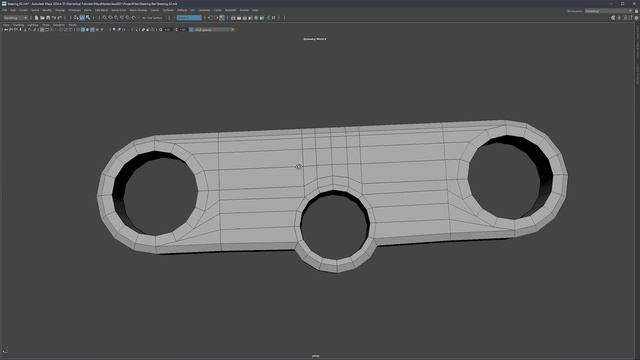This screenshot has height=360, width=640.
Task: Toggle Wireframe on Shaded icon
Action: pyautogui.click(x=92, y=30)
